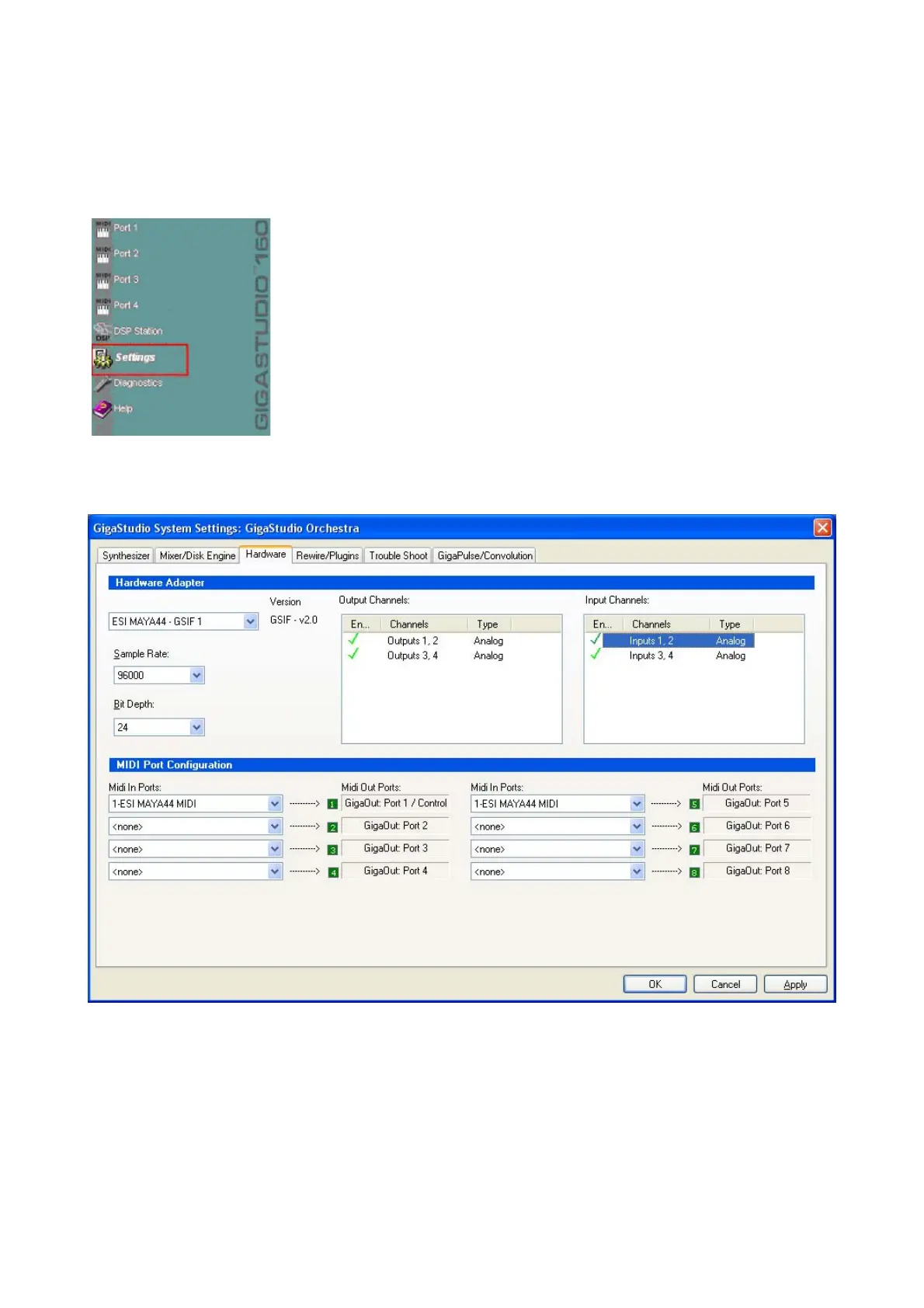Expand the ESI MAYA44 hardware adapter dropdown
Screen dimensions: 924x1308
pos(250,621)
